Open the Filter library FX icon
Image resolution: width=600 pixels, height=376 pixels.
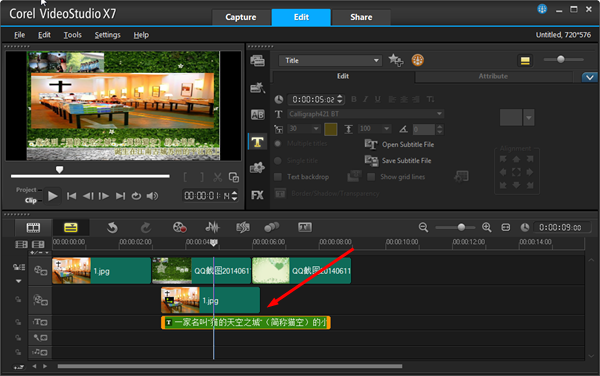pyautogui.click(x=257, y=195)
